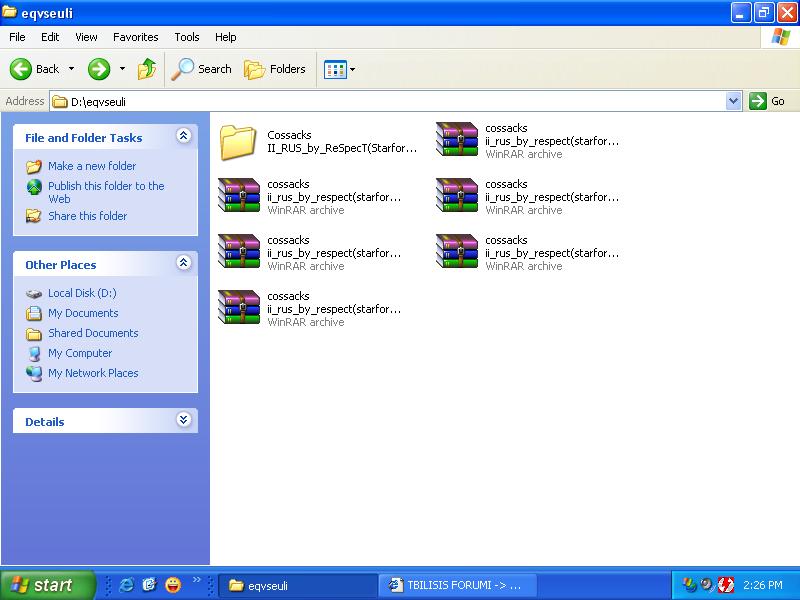The image size is (800, 600).
Task: Launch Outlook Express from Quick Launch
Action: tap(149, 585)
